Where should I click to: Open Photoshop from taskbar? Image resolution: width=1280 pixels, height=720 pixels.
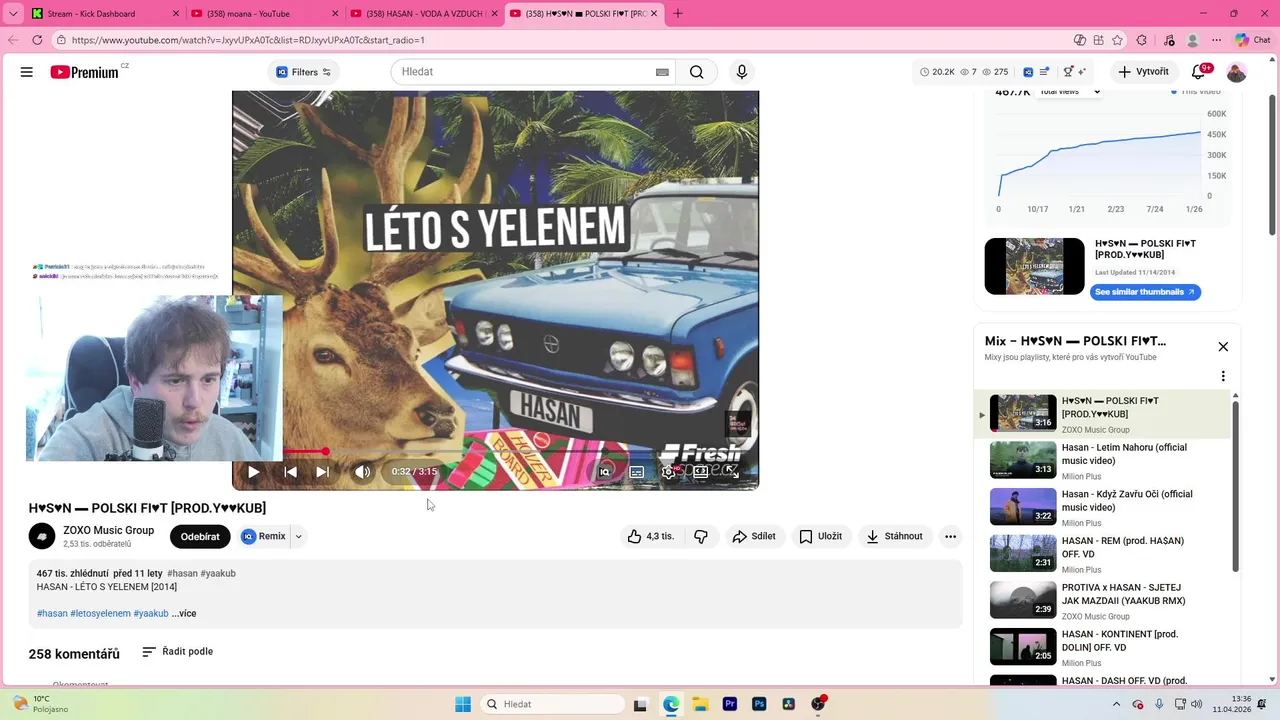[759, 704]
